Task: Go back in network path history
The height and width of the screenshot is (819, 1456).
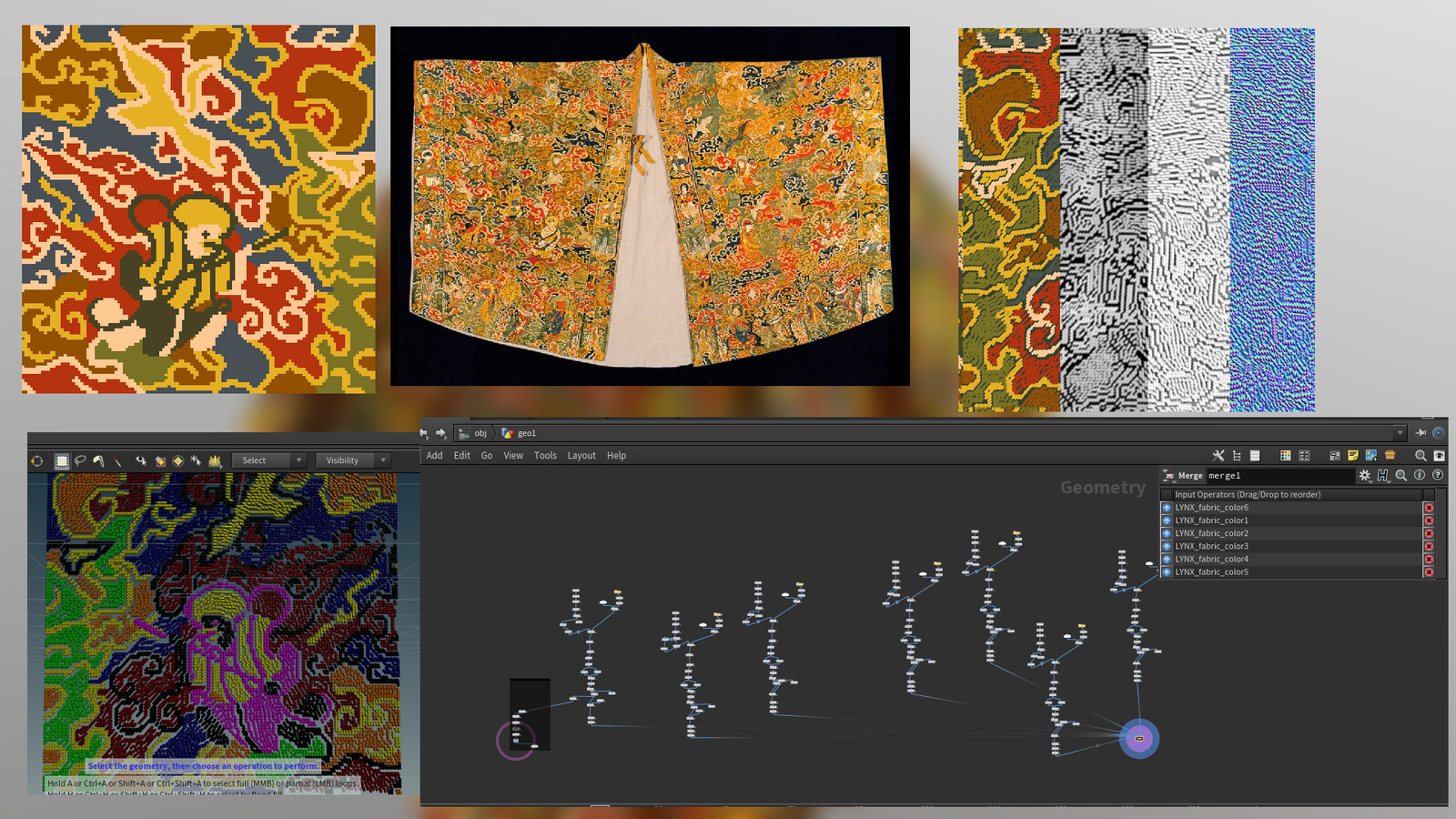Action: [x=424, y=433]
